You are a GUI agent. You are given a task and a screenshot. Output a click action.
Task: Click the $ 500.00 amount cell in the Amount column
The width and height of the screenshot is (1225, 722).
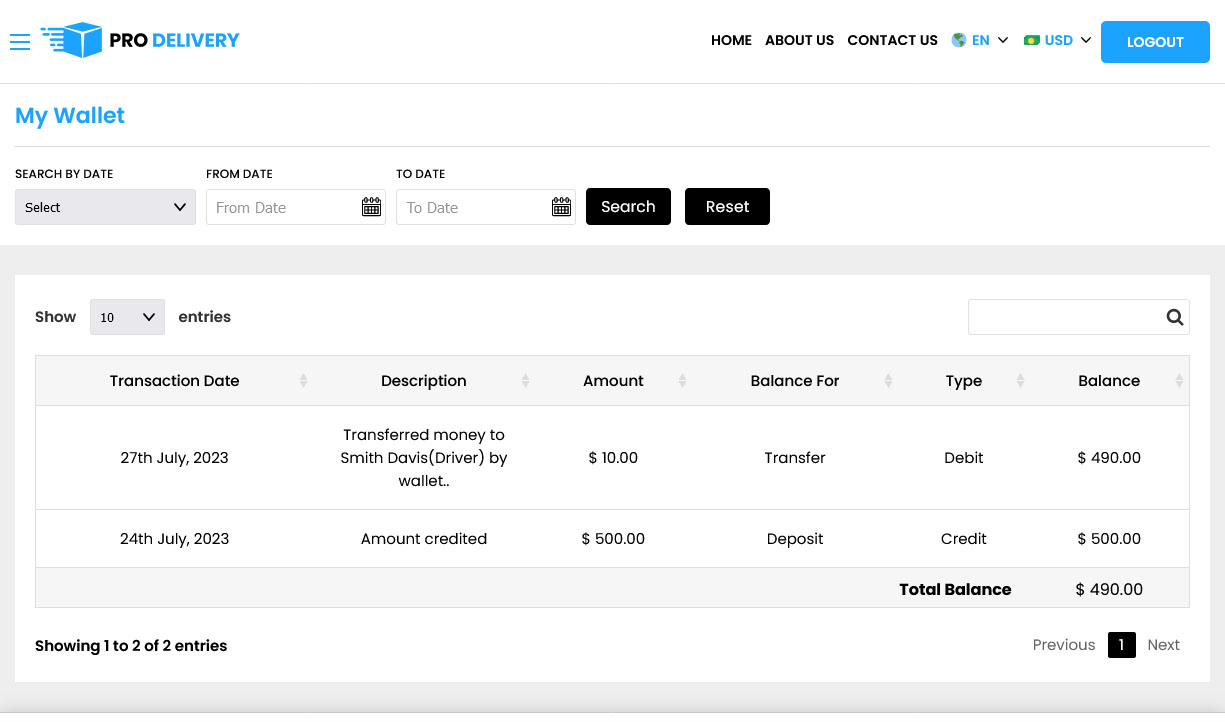(613, 539)
